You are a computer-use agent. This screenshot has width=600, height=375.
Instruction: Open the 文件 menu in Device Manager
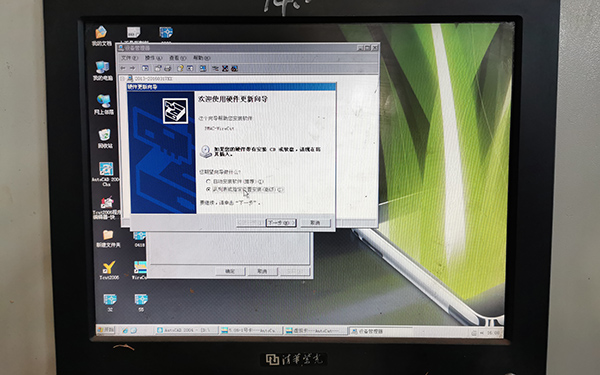tap(129, 58)
